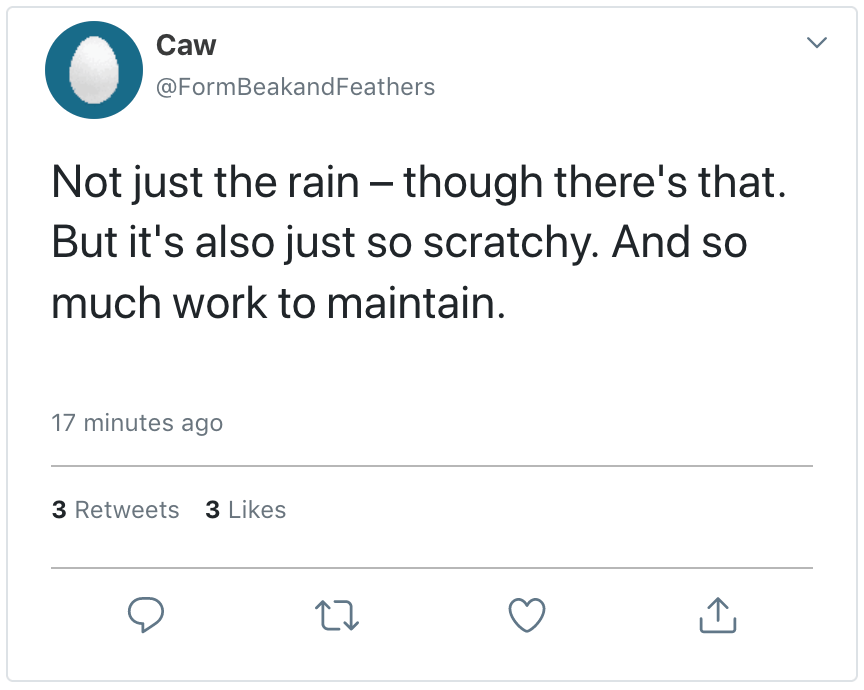Visit the @FormBeakandFeathers handle link
864x690 pixels.
pos(295,87)
